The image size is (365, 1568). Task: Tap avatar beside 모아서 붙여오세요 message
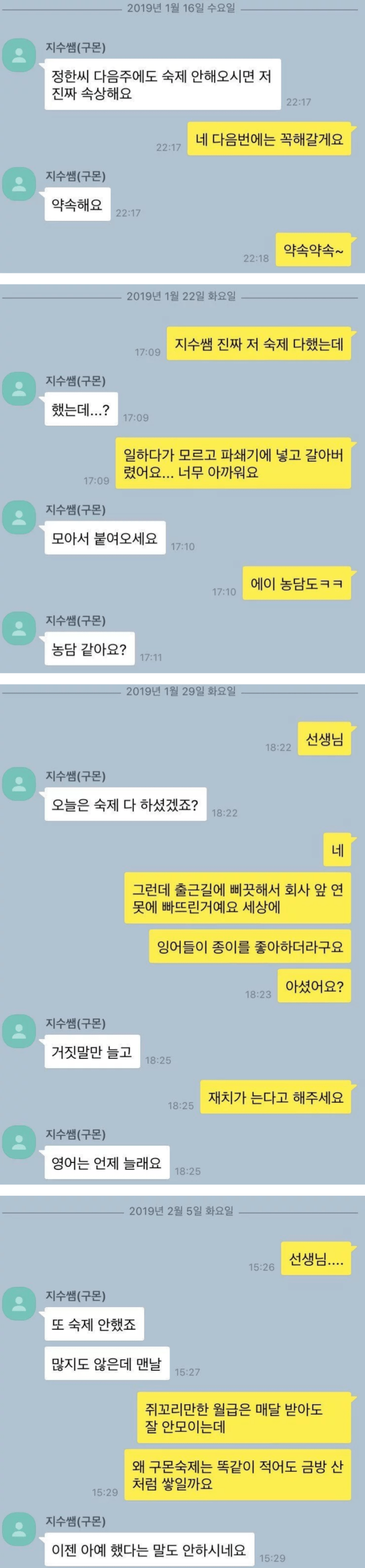coord(19,517)
